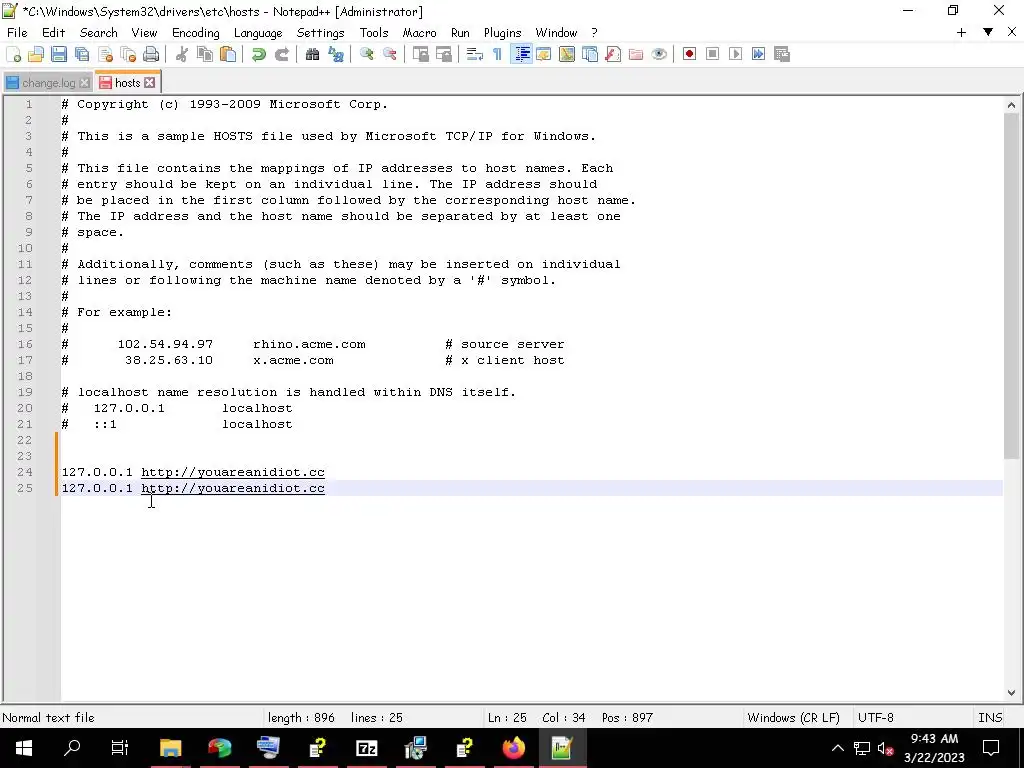The image size is (1024, 768).
Task: Open the Function List panel icon
Action: (x=613, y=54)
